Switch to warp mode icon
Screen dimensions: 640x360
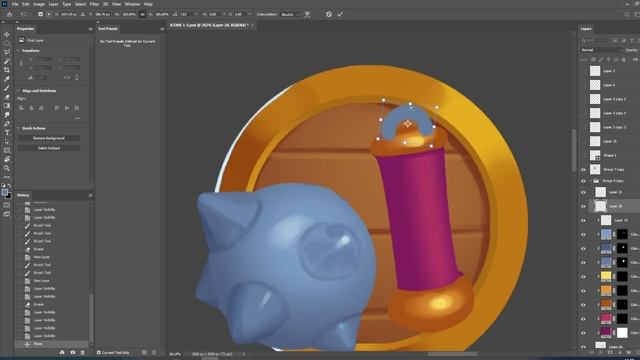(x=307, y=14)
